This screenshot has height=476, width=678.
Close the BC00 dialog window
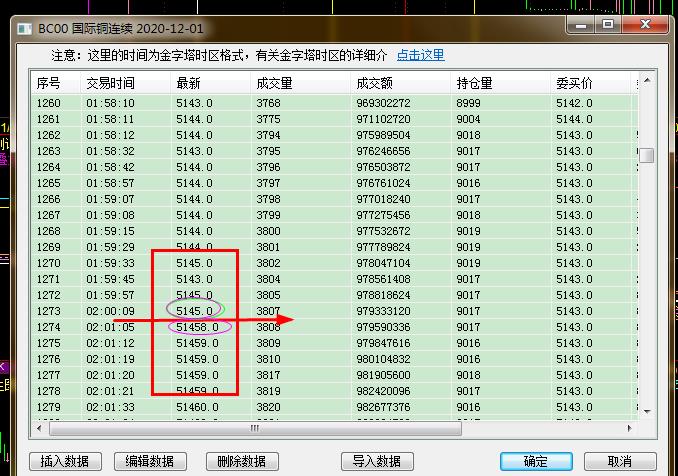(x=645, y=25)
